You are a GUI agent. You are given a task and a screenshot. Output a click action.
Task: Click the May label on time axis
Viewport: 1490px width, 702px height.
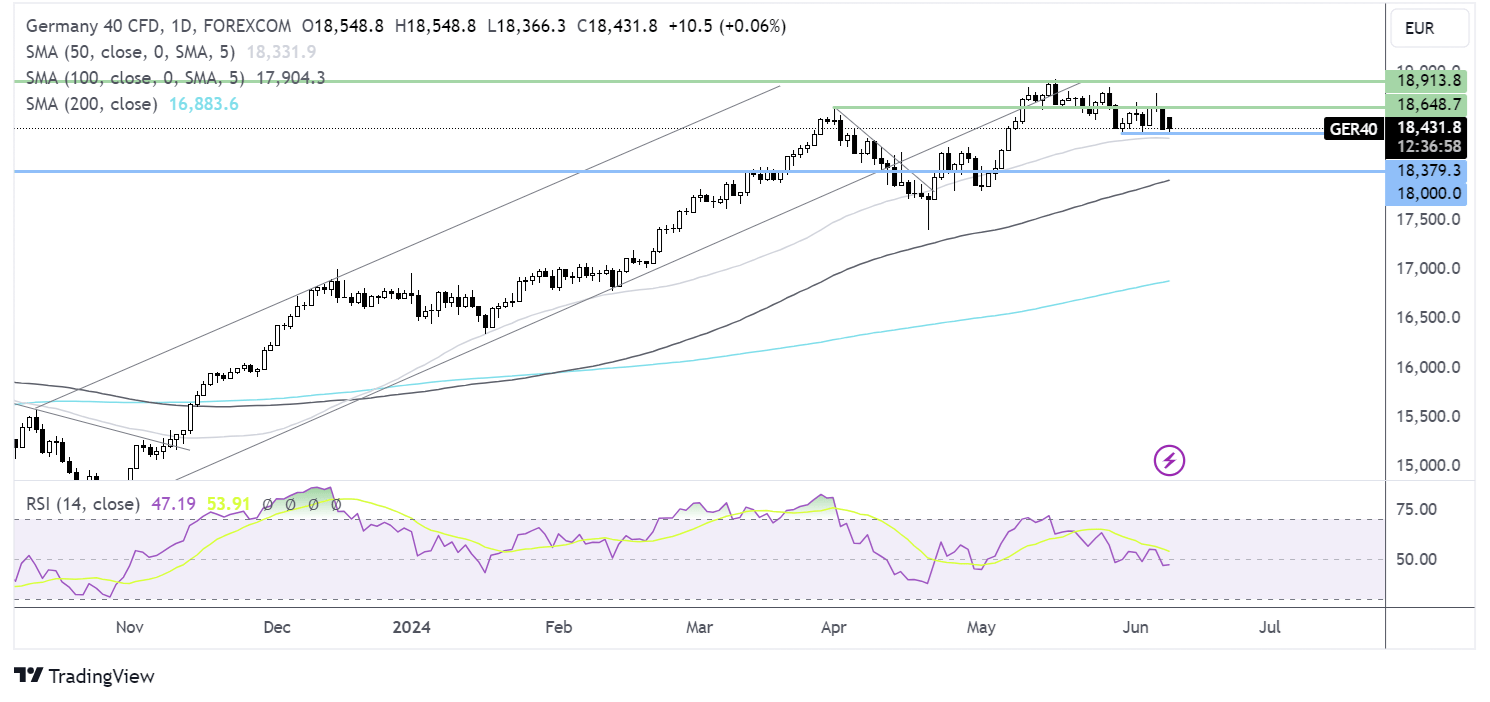[x=982, y=627]
